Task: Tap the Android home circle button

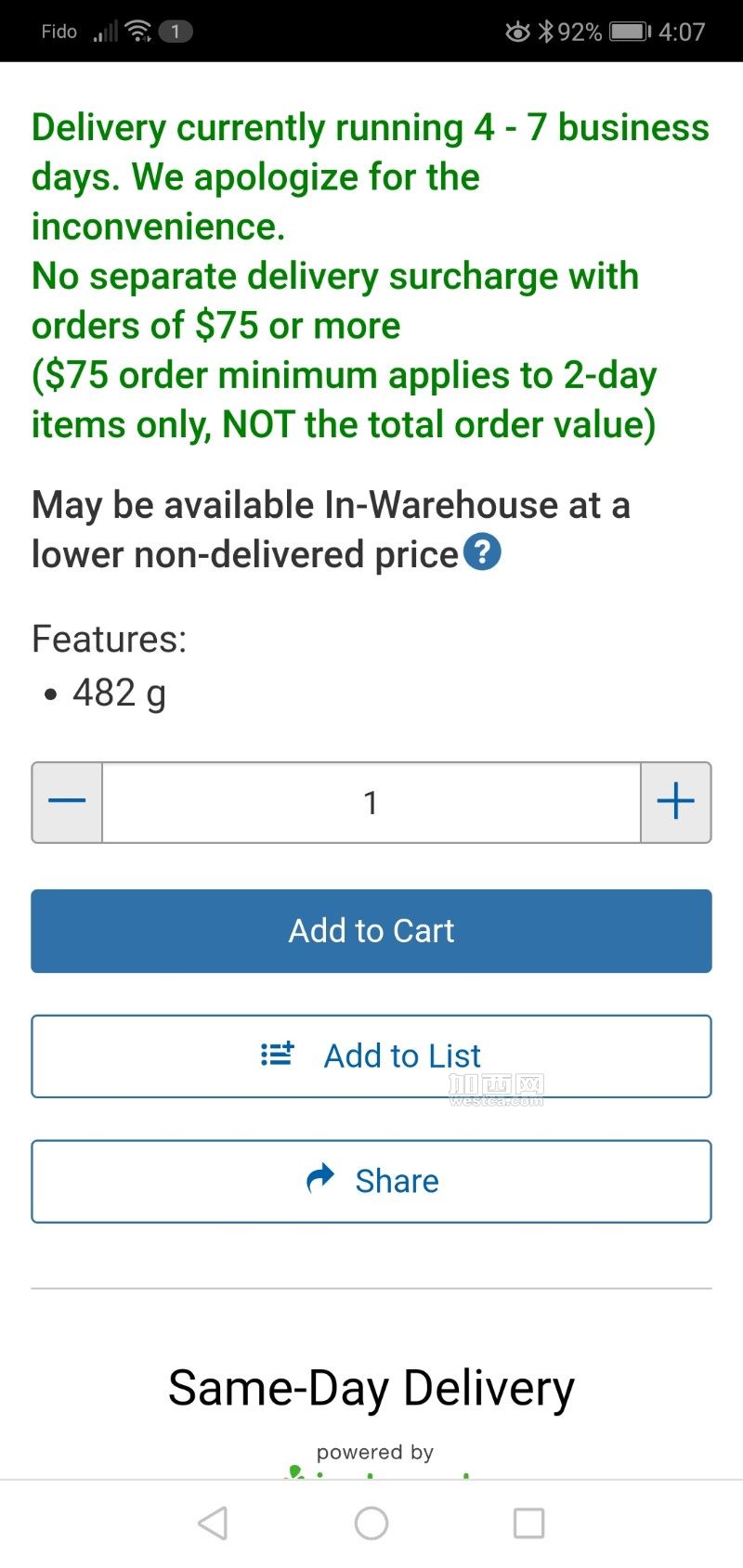Action: point(371,1523)
